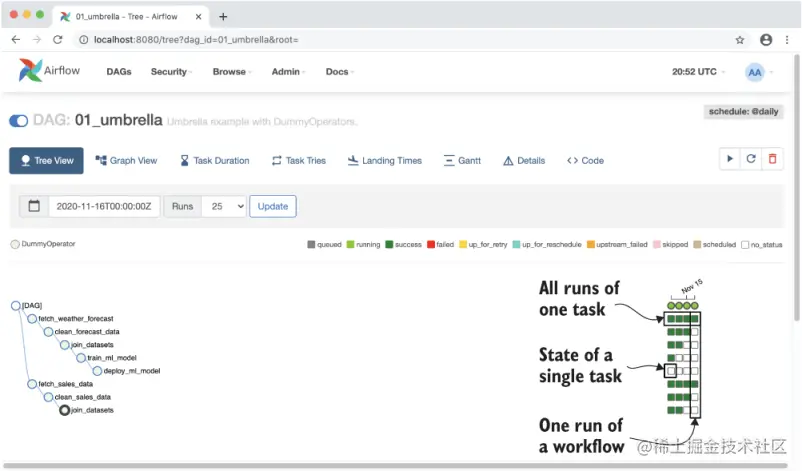Switch to the Task Duration tab
This screenshot has width=802, height=471.
pos(215,161)
